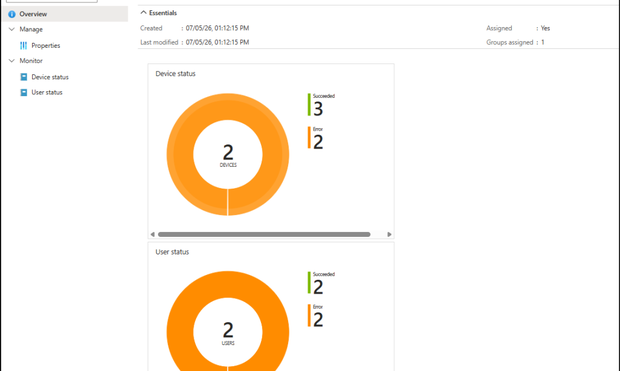
Task: Open Device status in sidebar
Action: 50,77
